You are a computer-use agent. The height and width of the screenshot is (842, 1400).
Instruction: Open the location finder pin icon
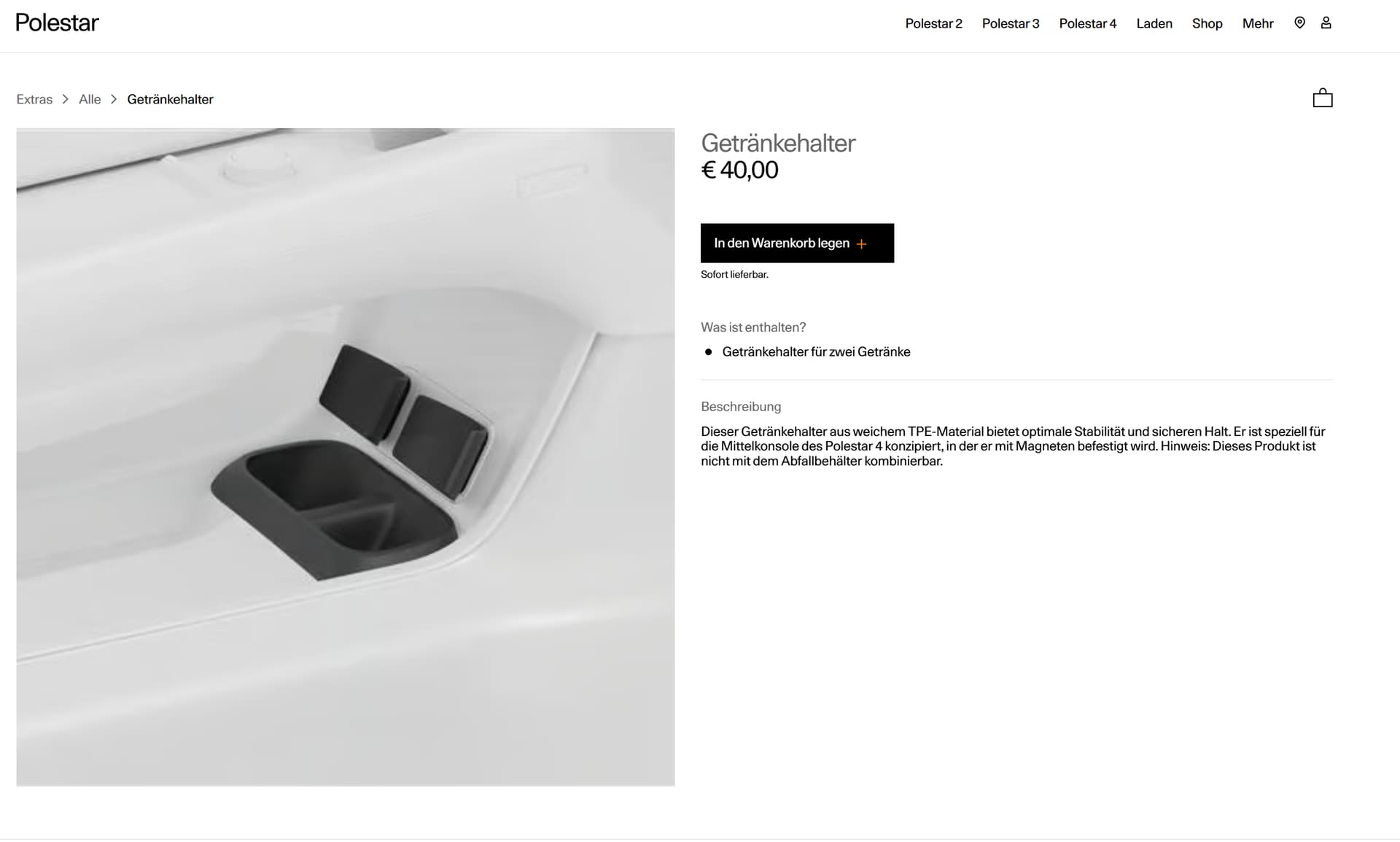pyautogui.click(x=1299, y=23)
